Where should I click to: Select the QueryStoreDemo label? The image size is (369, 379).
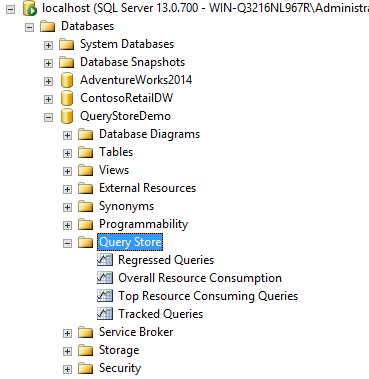pyautogui.click(x=125, y=116)
